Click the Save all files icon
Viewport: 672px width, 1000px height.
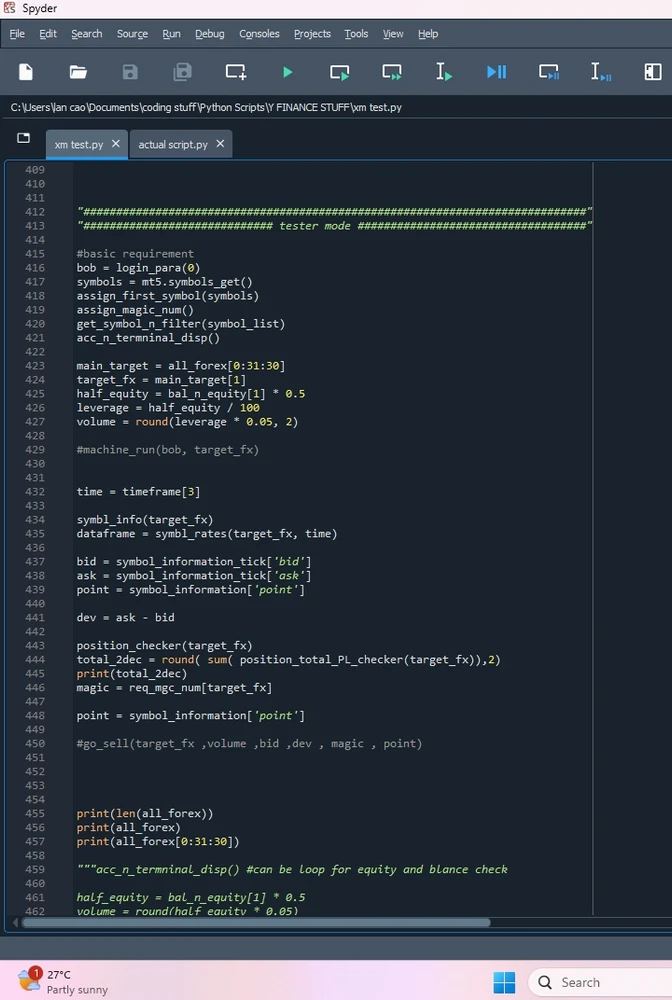tap(182, 72)
